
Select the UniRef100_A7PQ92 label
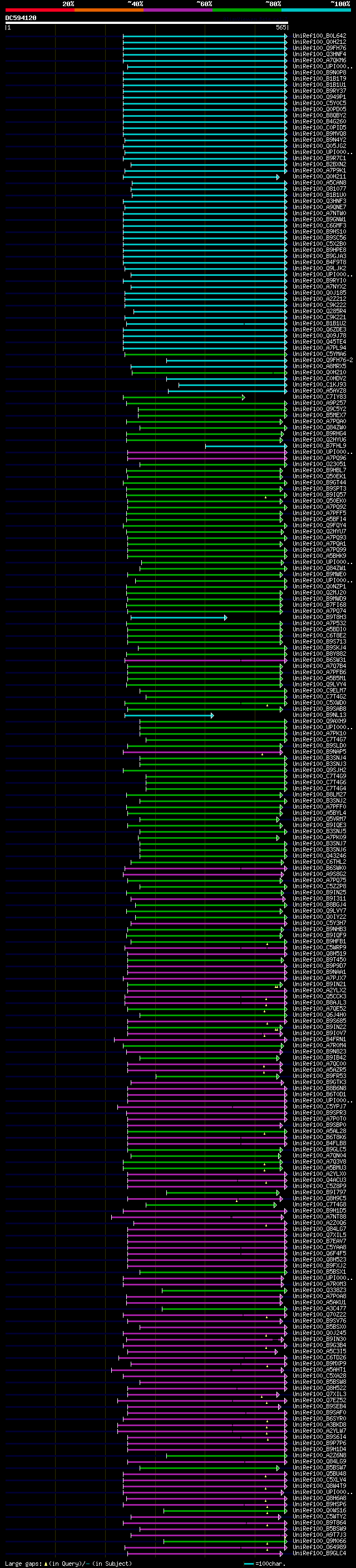[x=319, y=507]
